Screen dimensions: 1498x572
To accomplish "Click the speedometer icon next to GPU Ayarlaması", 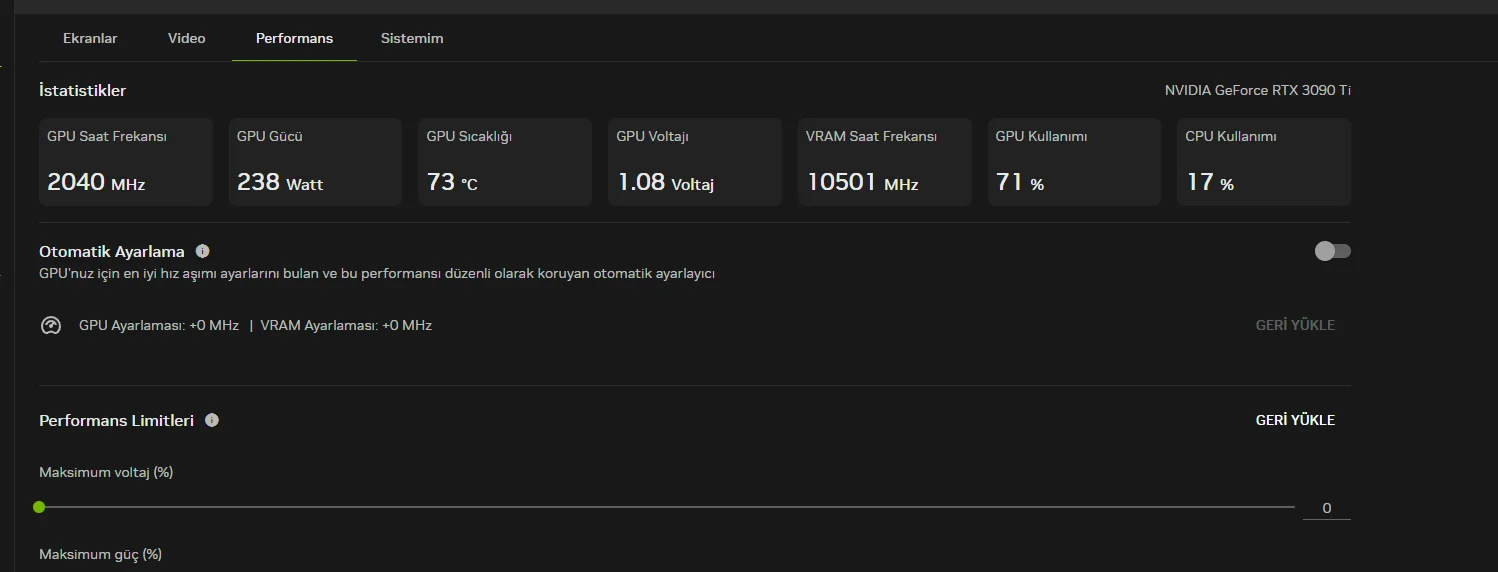I will tap(51, 325).
